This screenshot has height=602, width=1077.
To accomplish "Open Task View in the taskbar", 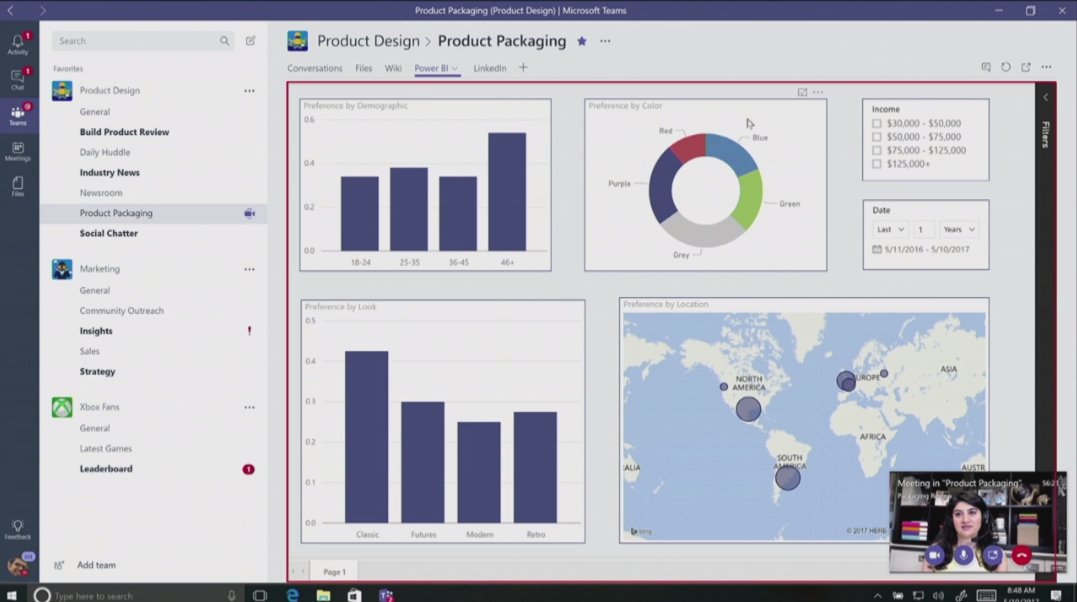I will tap(260, 595).
